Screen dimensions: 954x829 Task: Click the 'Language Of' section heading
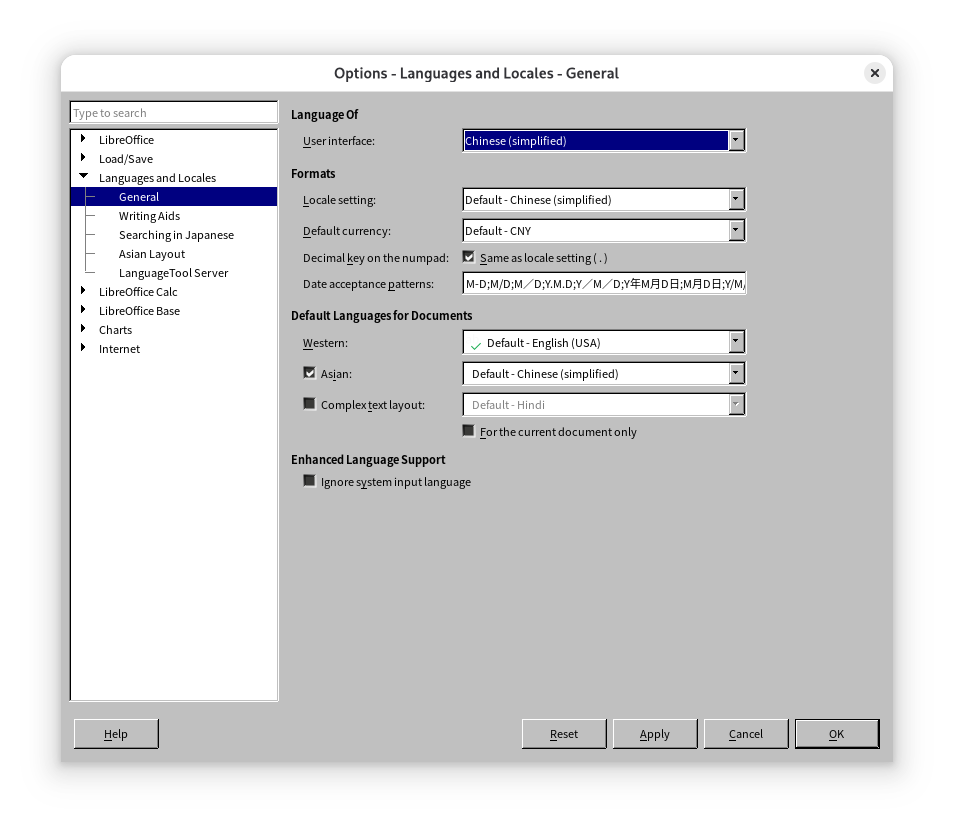tap(324, 114)
